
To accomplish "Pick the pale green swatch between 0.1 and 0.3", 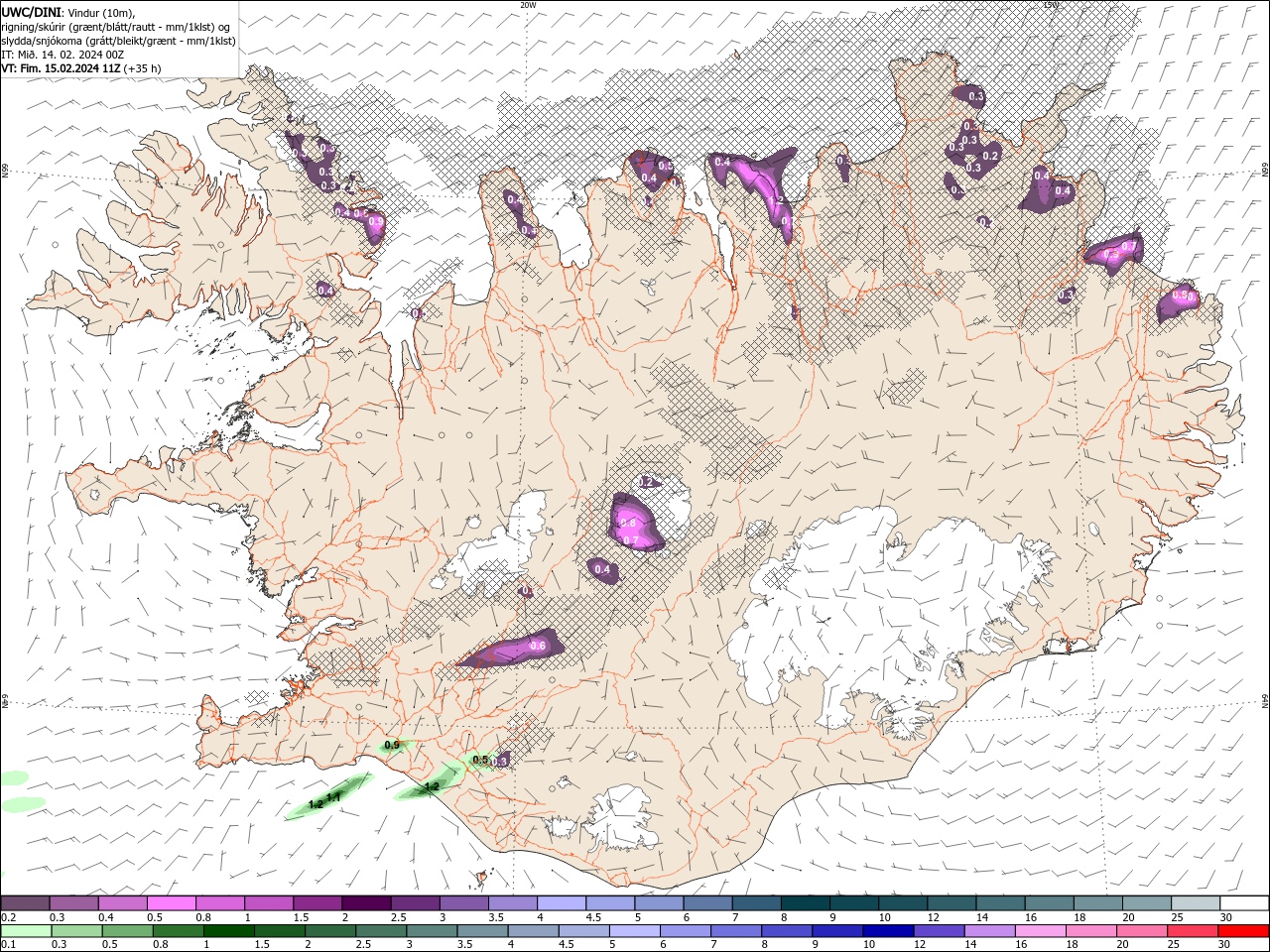I will point(26,931).
